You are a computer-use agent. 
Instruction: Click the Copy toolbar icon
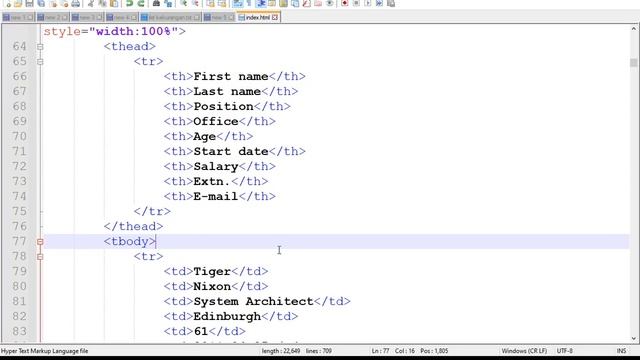pos(102,4)
